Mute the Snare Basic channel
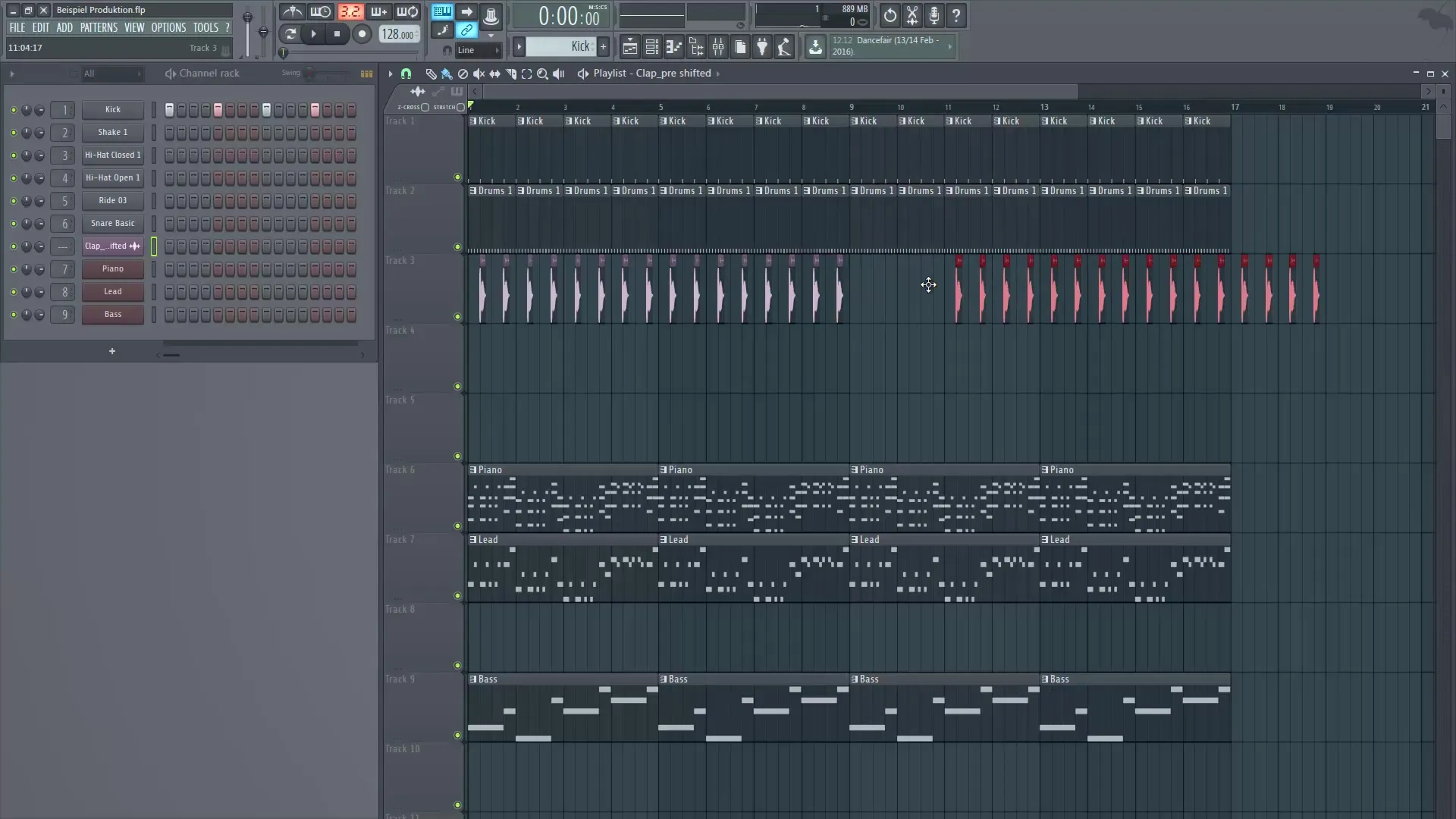This screenshot has width=1456, height=819. coord(13,224)
